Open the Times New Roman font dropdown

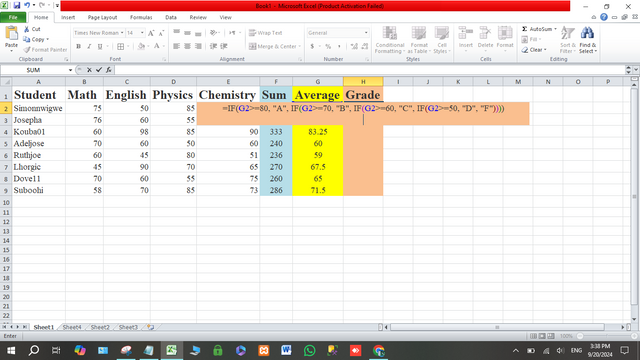[122, 33]
